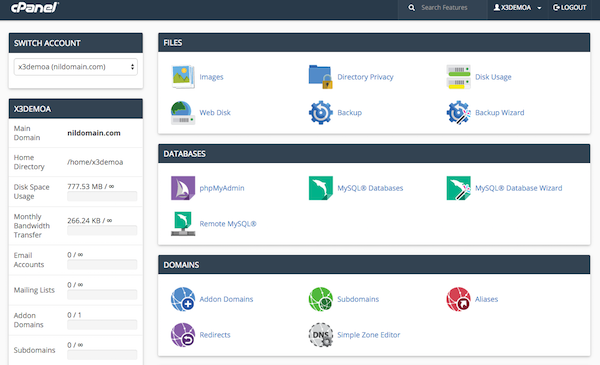Screen dimensions: 600x365
Task: Open the MySQL Database Wizard icon
Action: point(458,188)
